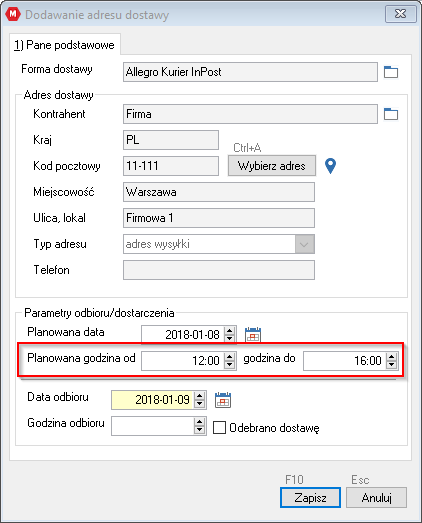Switch to Pane podstawowe tab
This screenshot has height=523, width=422.
click(64, 45)
